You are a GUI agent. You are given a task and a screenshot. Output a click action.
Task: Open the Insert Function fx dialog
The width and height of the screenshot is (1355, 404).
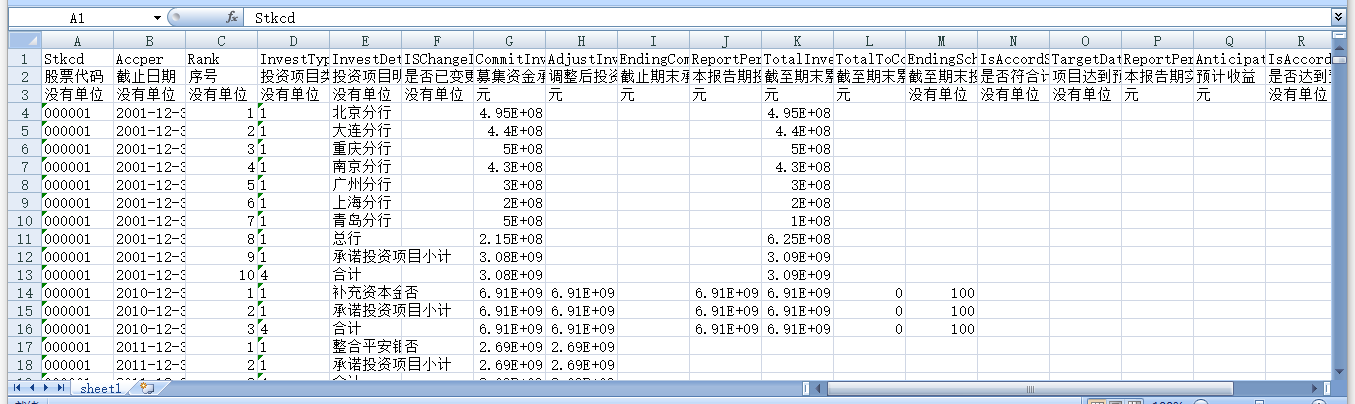coord(232,17)
